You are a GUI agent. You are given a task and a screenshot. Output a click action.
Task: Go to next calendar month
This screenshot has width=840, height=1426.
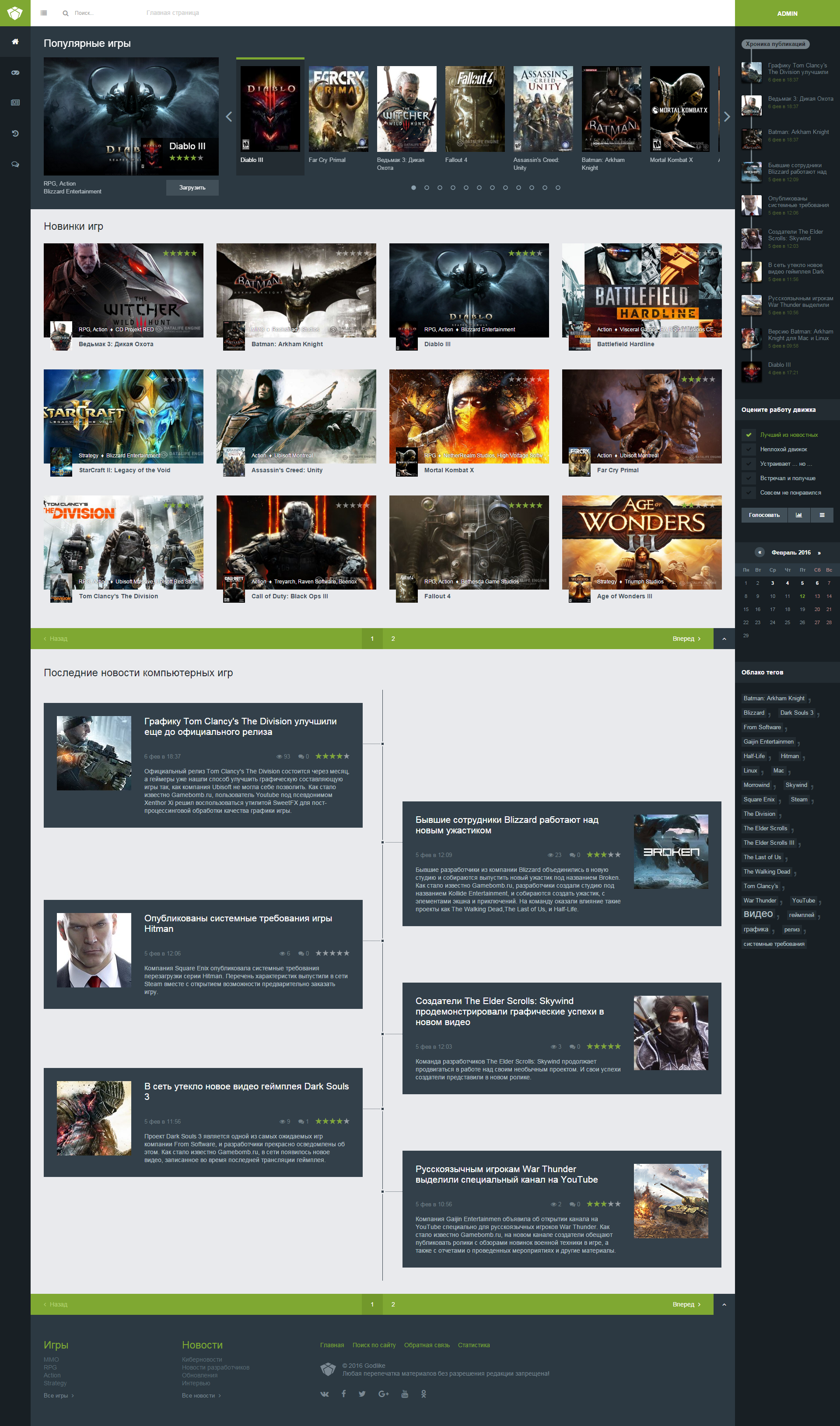(819, 552)
